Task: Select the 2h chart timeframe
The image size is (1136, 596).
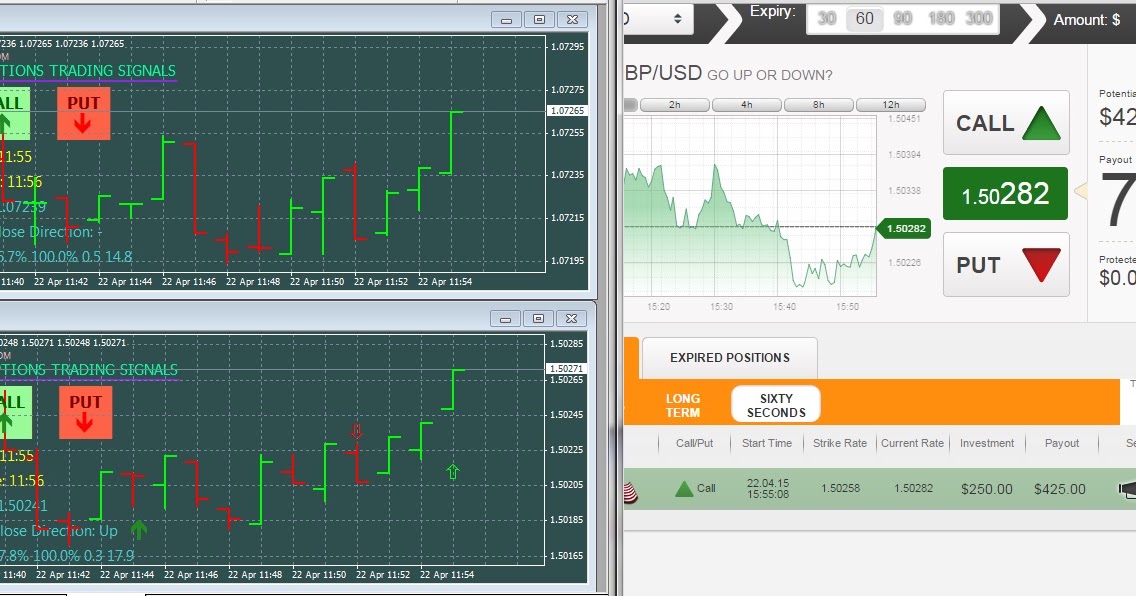Action: 674,105
